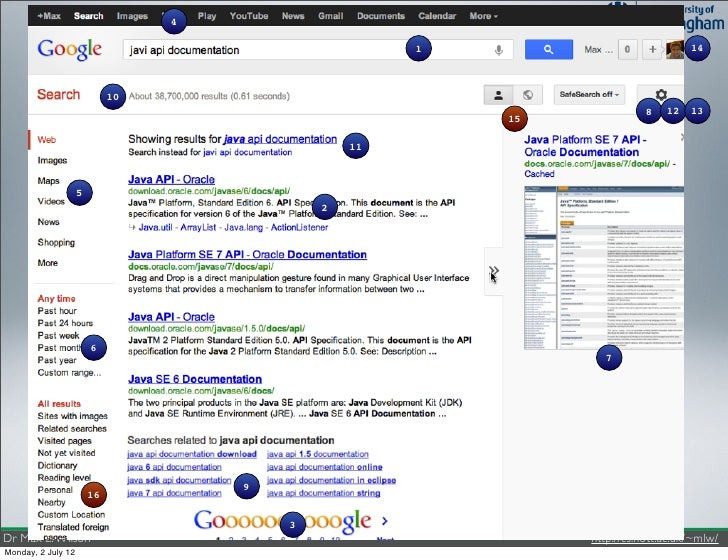Choose Custom range time filter
The width and height of the screenshot is (728, 560).
pos(69,372)
